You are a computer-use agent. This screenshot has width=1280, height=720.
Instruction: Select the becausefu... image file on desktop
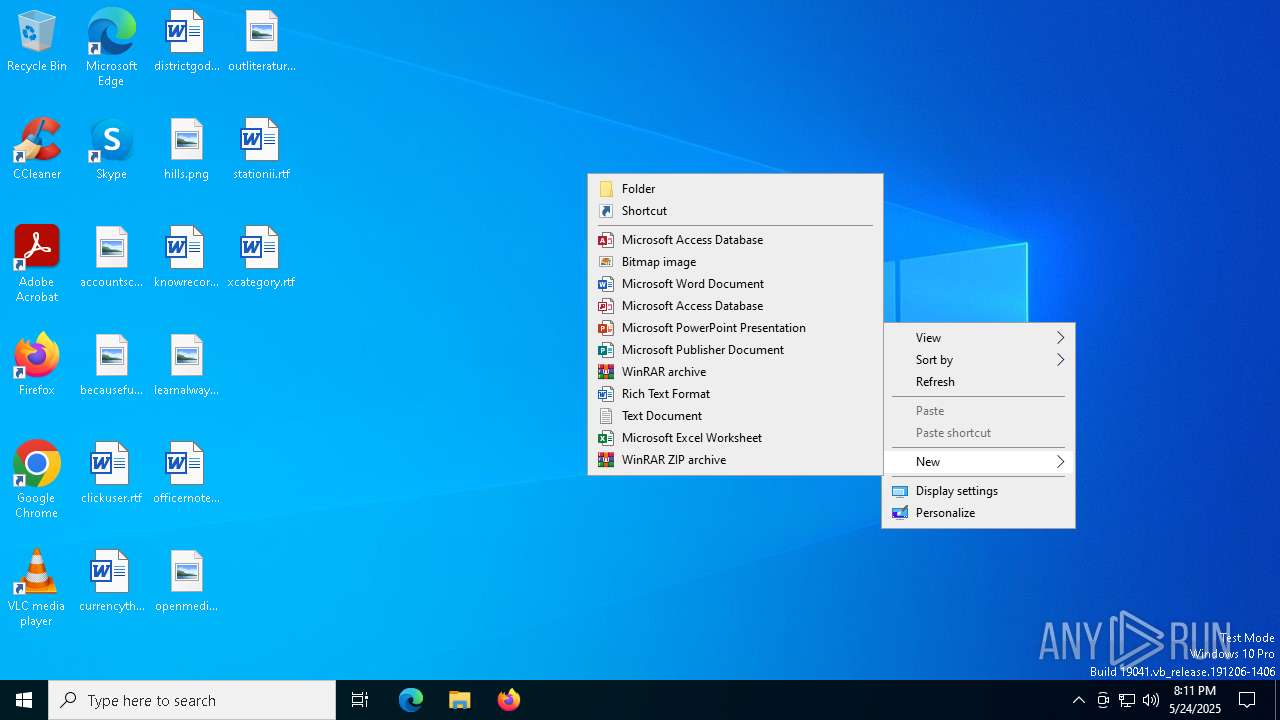111,366
